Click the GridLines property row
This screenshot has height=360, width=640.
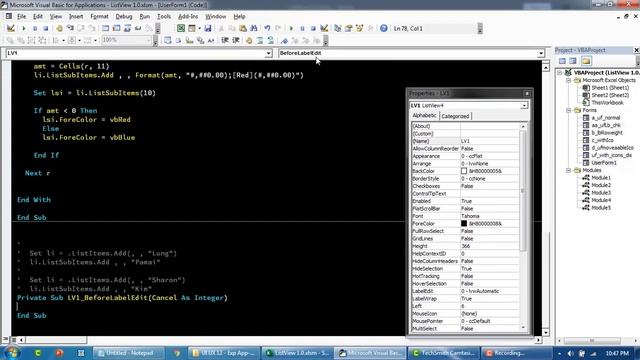pos(465,238)
